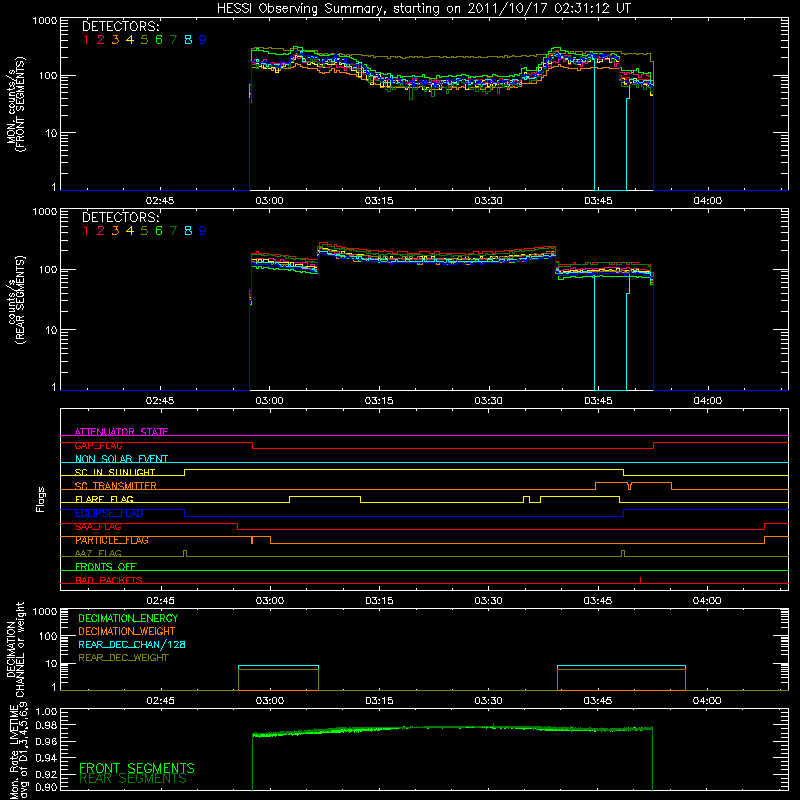Click DETECTORS: label in rear segments plot
800x800 pixels.
click(x=121, y=217)
